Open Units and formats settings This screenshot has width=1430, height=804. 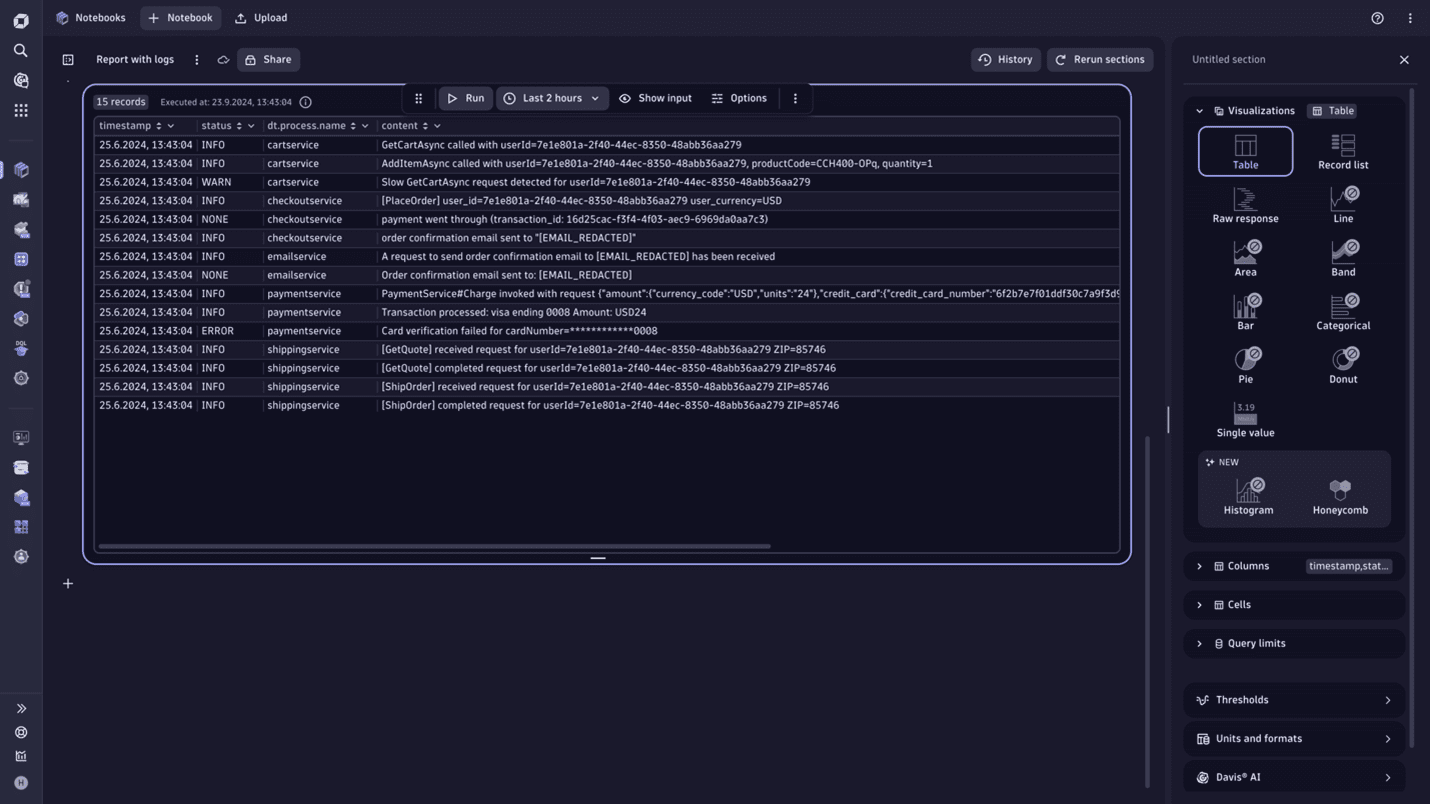(1294, 739)
